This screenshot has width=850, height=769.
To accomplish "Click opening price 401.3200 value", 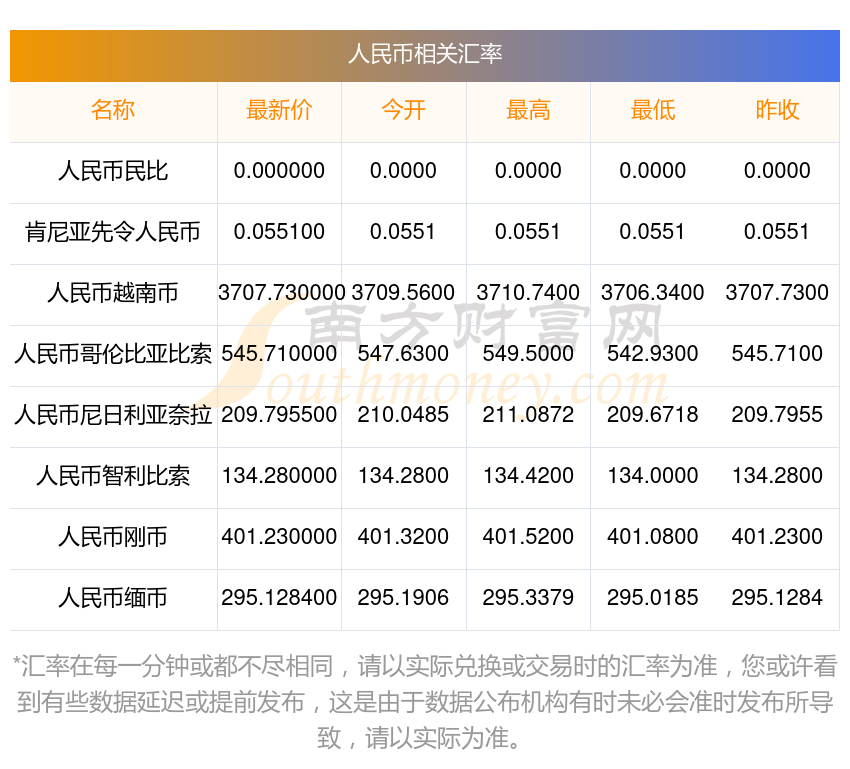I will click(x=403, y=537).
